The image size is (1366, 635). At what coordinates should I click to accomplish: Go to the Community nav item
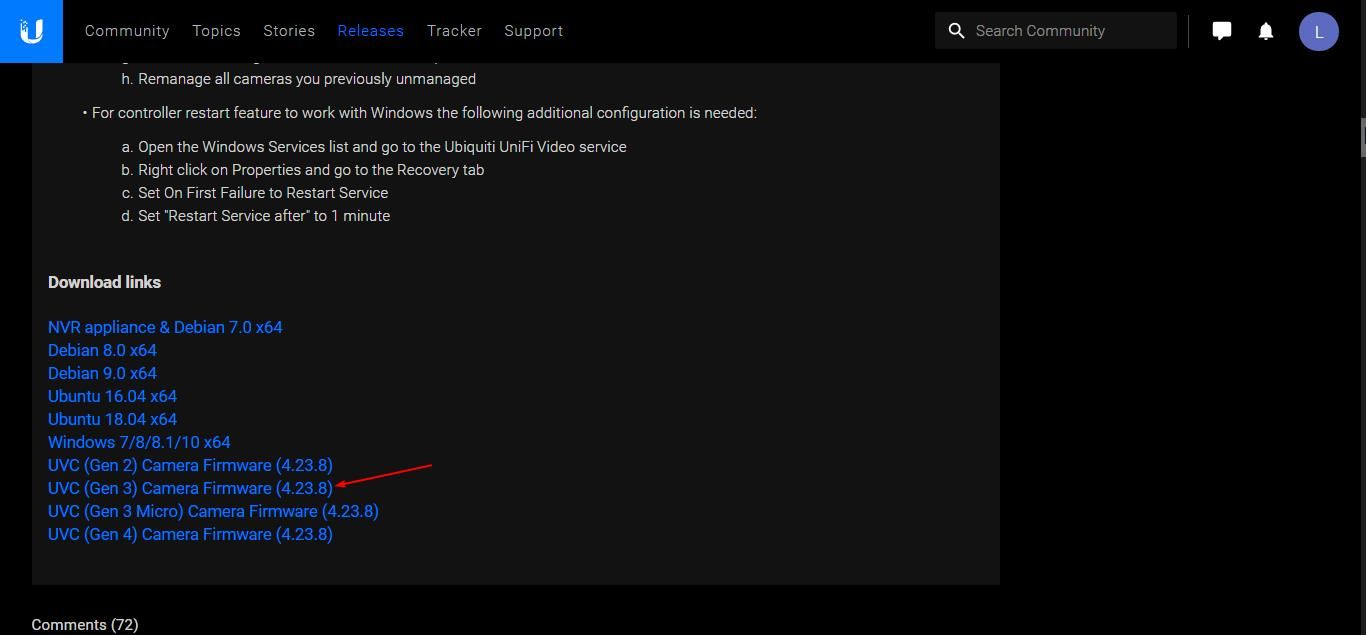point(127,31)
